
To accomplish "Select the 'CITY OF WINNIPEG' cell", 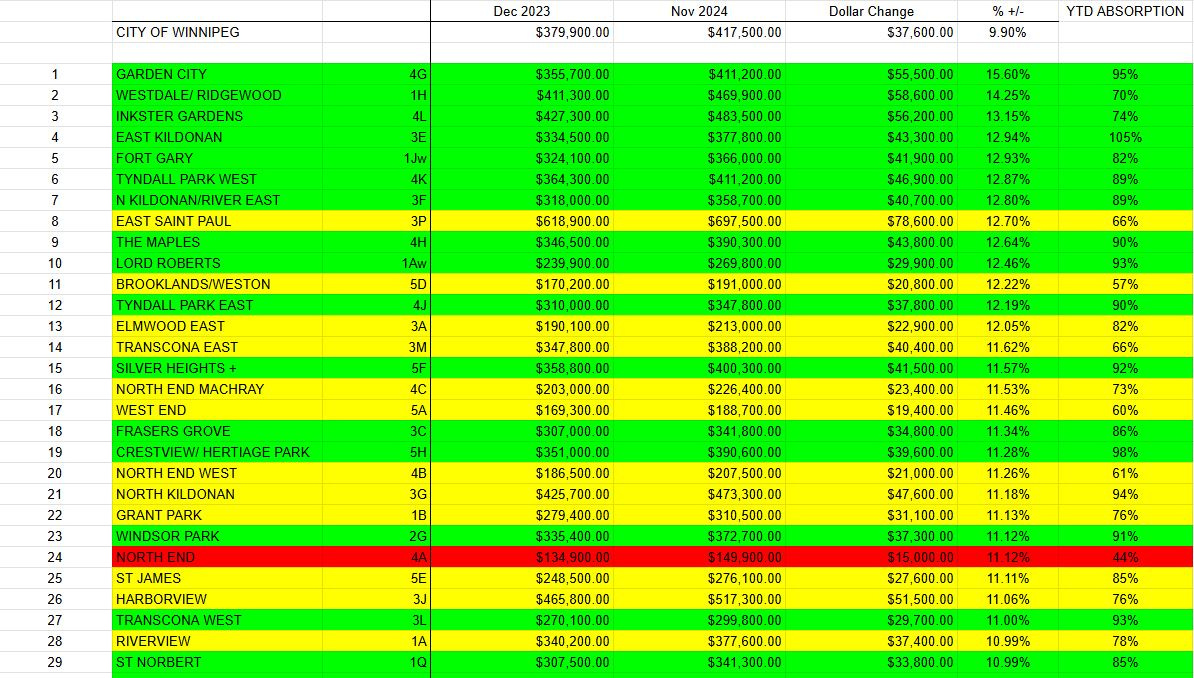I will pyautogui.click(x=217, y=32).
